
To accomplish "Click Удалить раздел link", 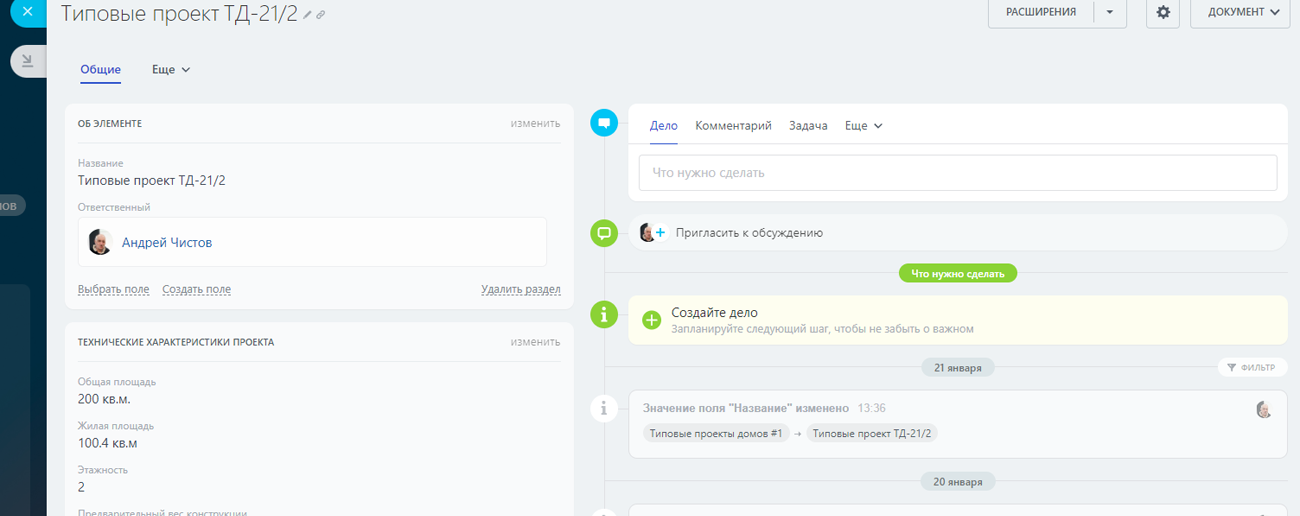I will point(520,289).
